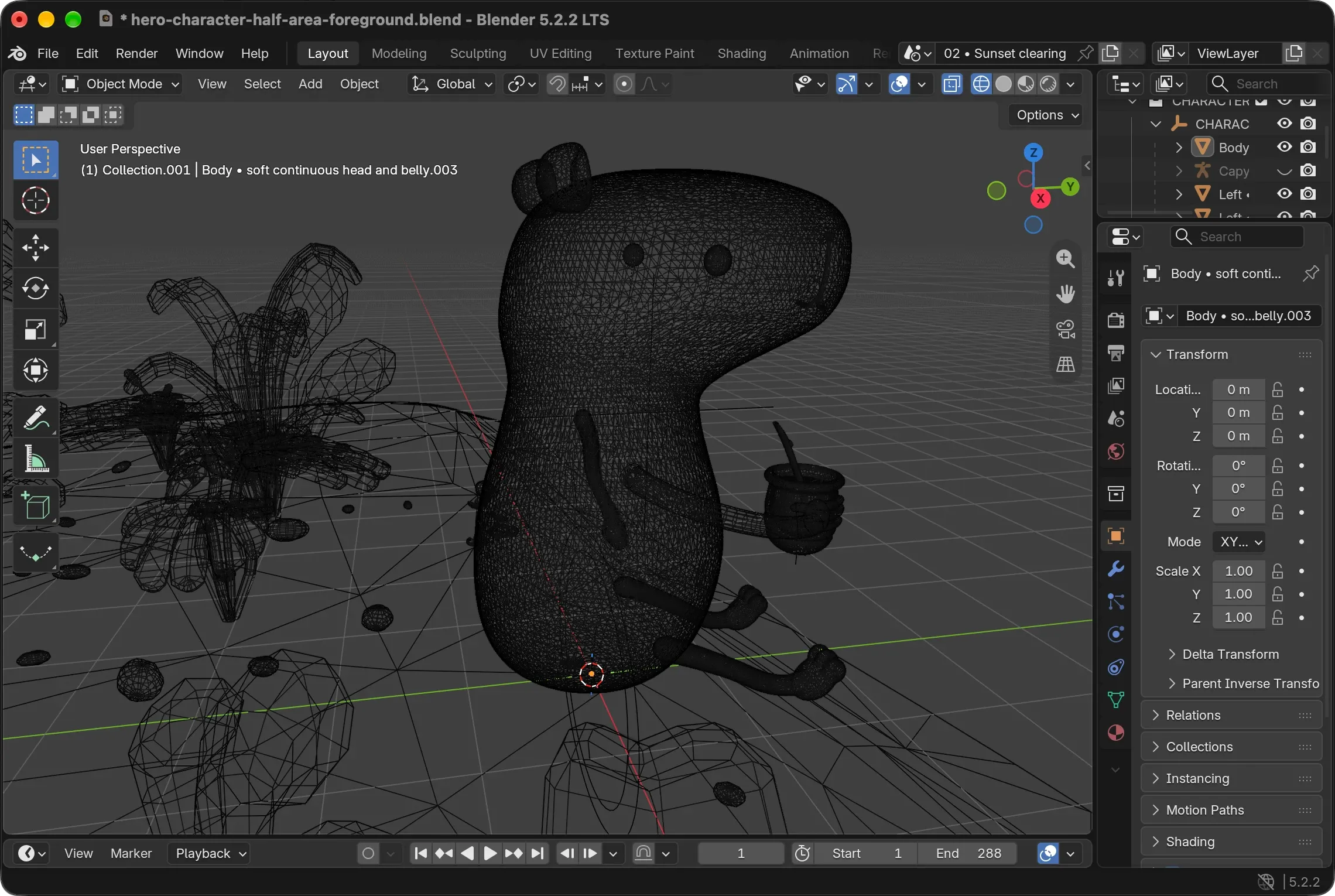Open the Object Mode dropdown
The image size is (1335, 896).
[120, 84]
